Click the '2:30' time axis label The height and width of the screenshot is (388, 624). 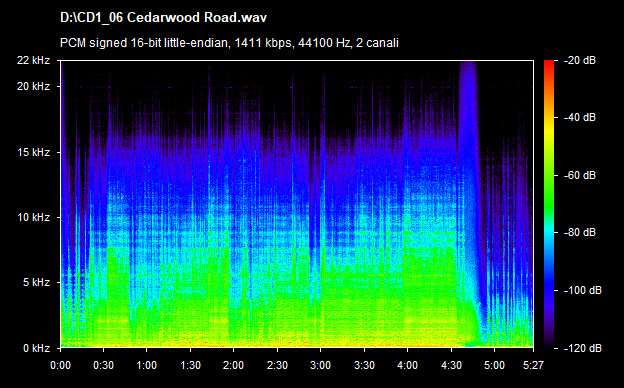[x=277, y=365]
